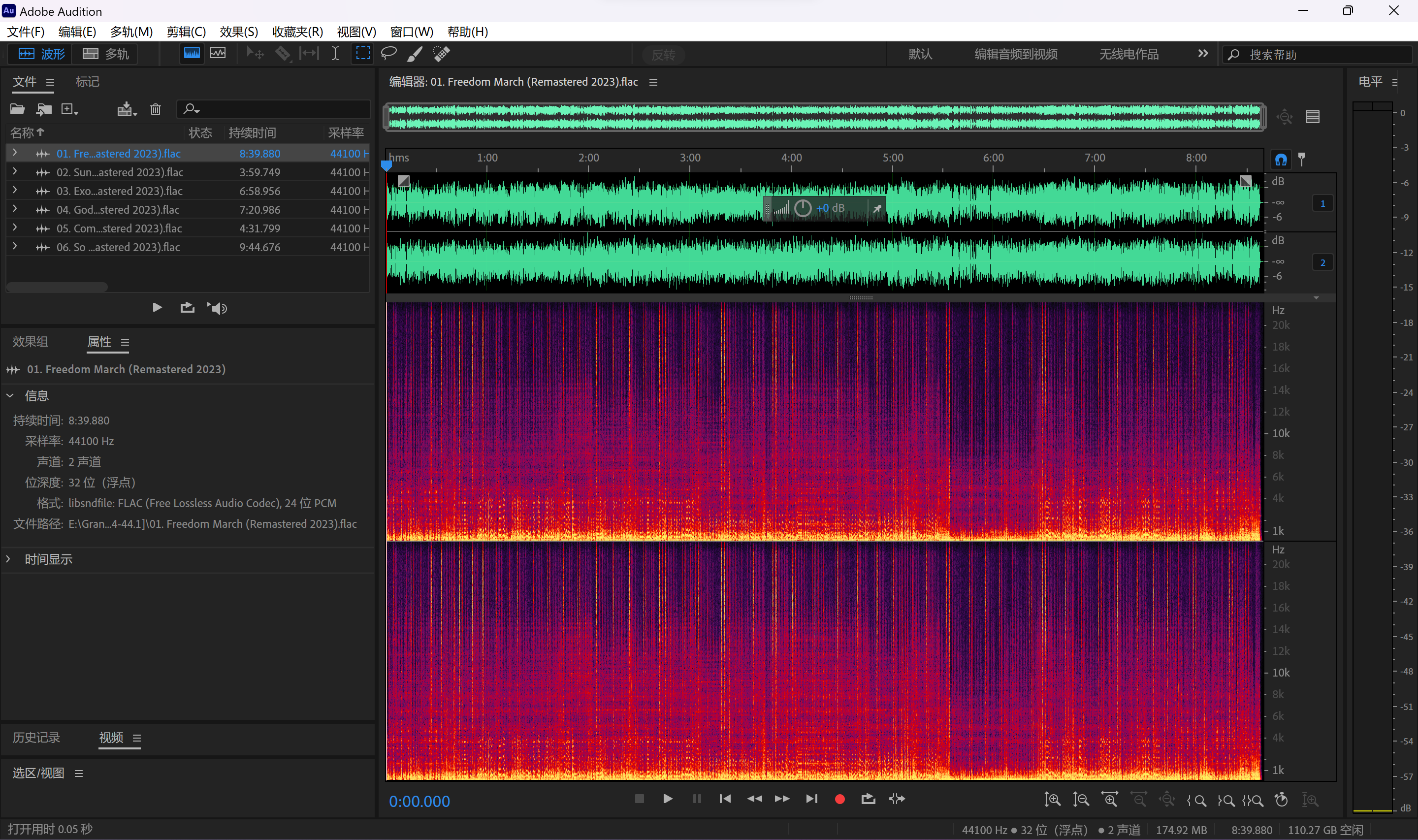
Task: Select the Paintbrush selection tool
Action: pos(415,54)
